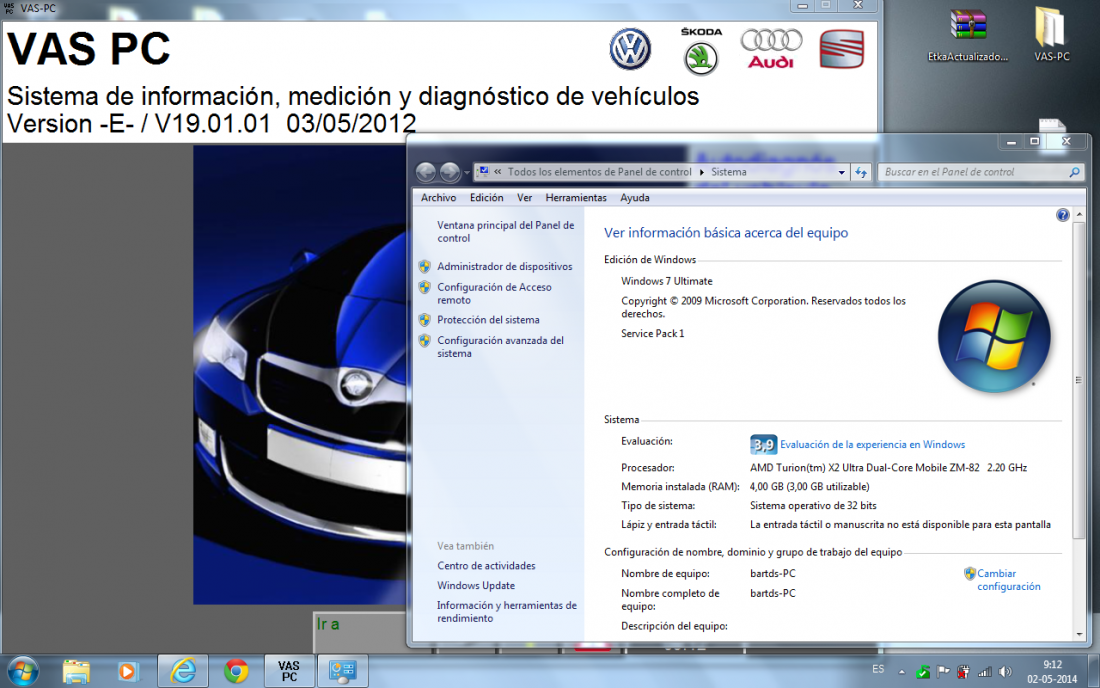
Task: Open Google Chrome from taskbar
Action: [236, 671]
